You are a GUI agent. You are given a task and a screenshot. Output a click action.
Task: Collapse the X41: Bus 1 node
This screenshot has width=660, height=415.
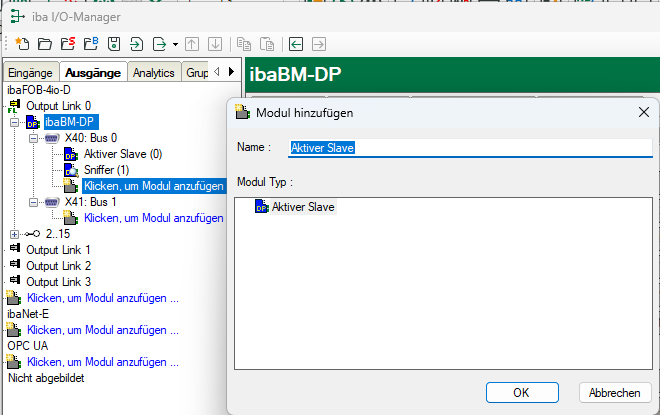(x=34, y=202)
